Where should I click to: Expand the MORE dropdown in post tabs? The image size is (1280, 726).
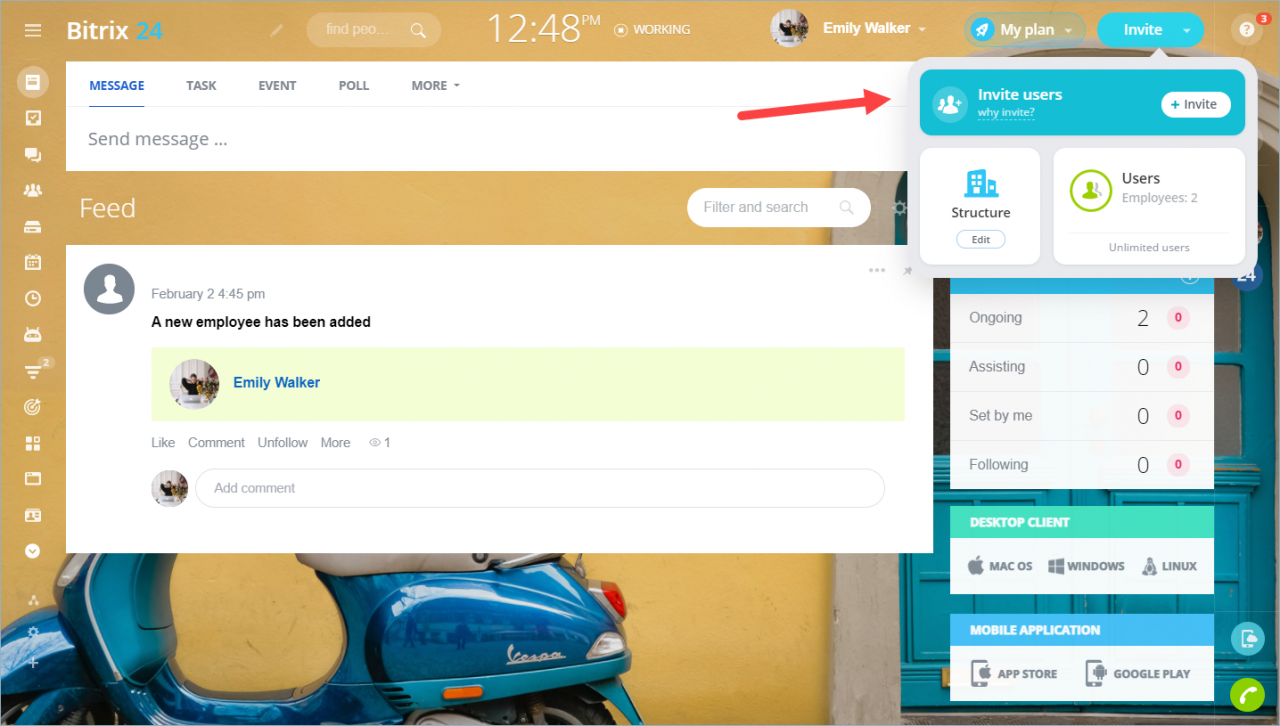pos(435,85)
